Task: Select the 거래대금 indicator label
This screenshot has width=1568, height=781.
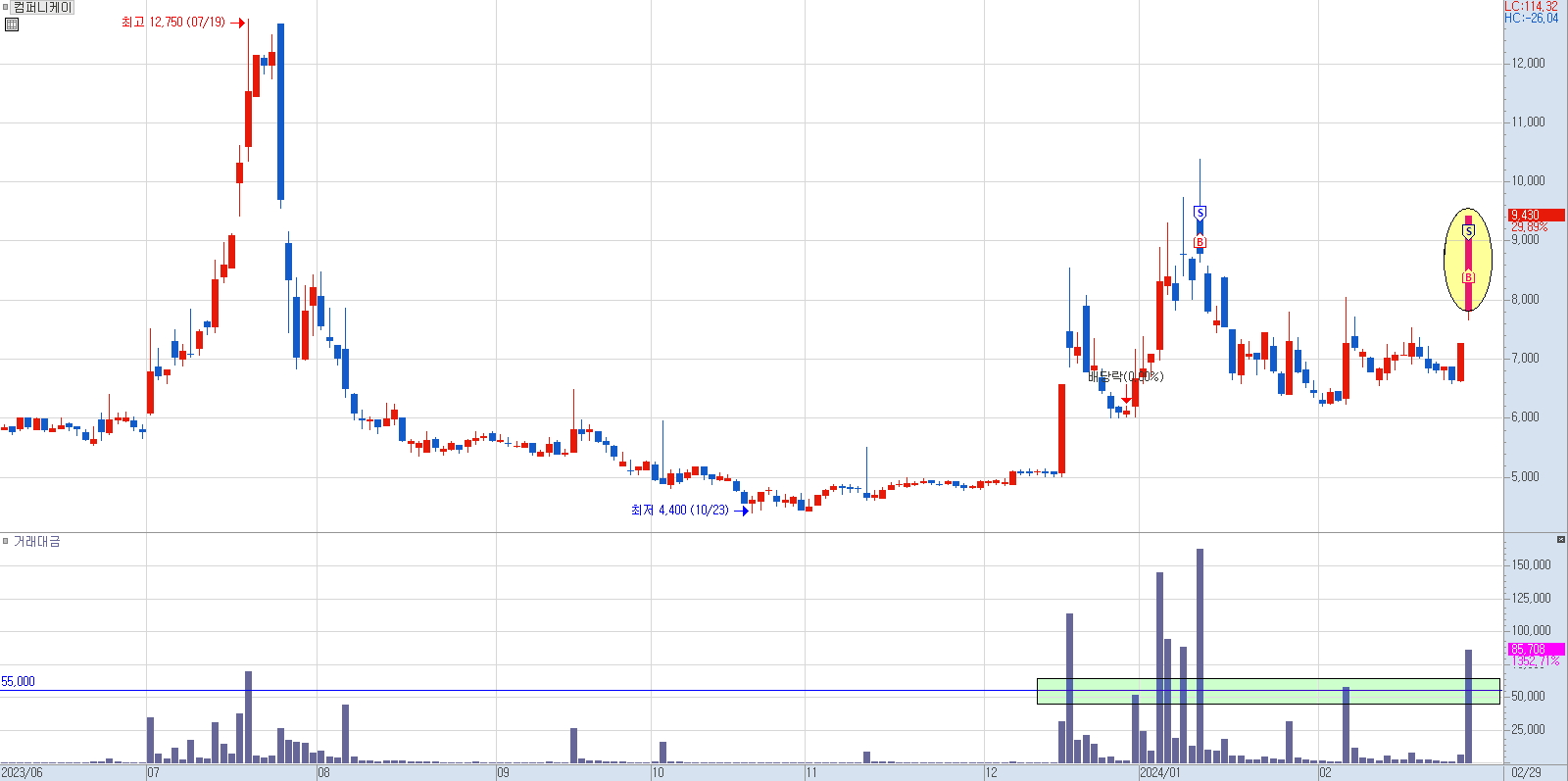Action: [37, 541]
